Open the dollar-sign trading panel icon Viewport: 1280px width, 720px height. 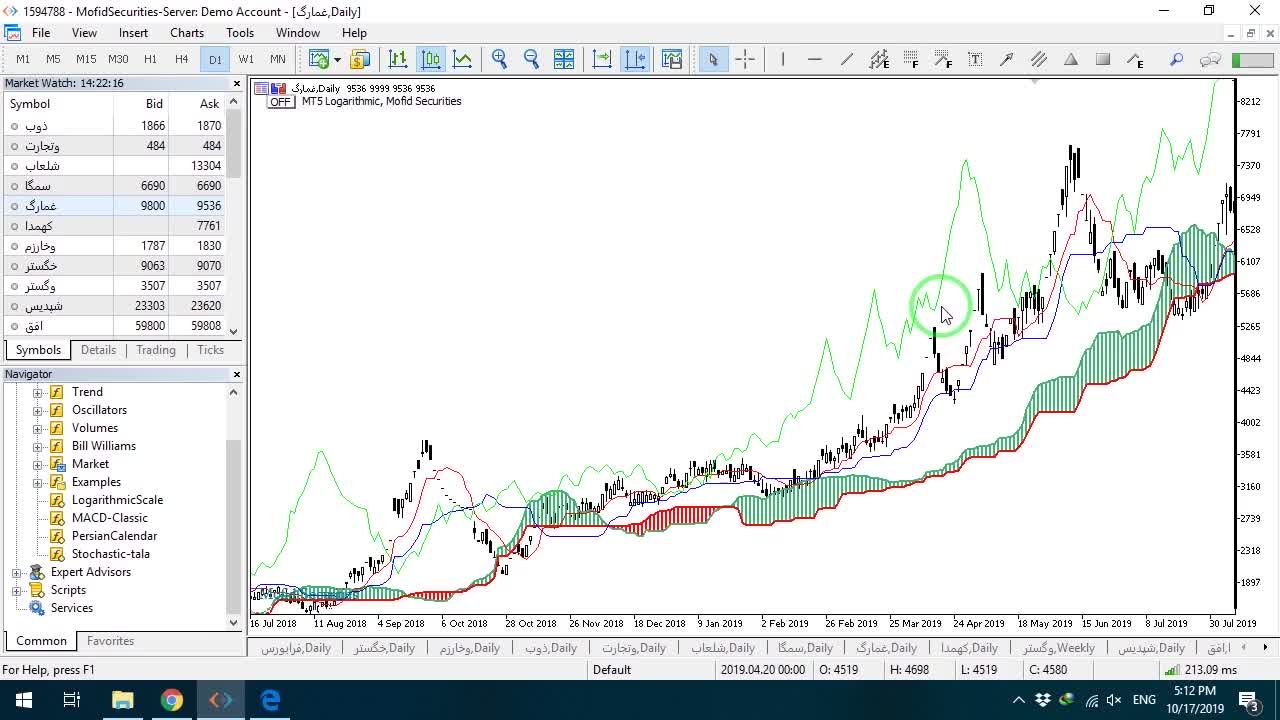click(359, 59)
